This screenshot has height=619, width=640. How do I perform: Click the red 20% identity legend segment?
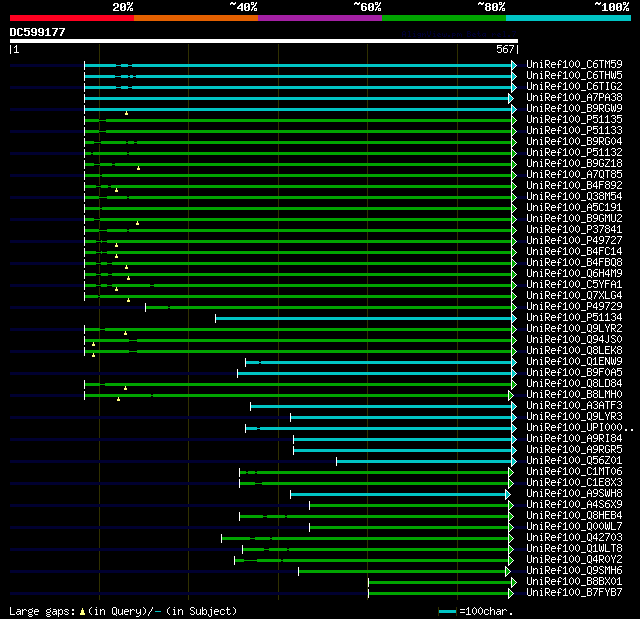(x=72, y=18)
